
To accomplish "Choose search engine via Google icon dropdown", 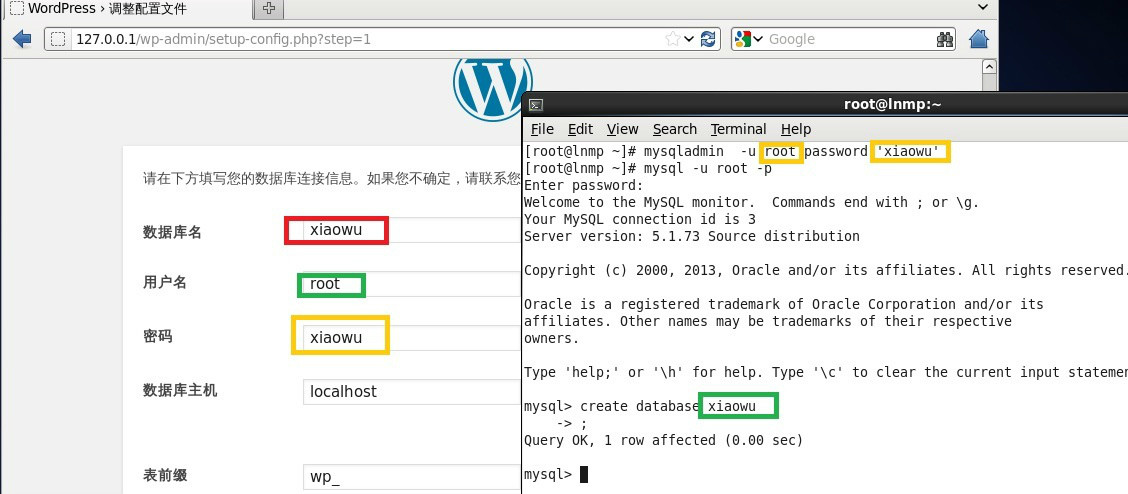I will pos(749,39).
